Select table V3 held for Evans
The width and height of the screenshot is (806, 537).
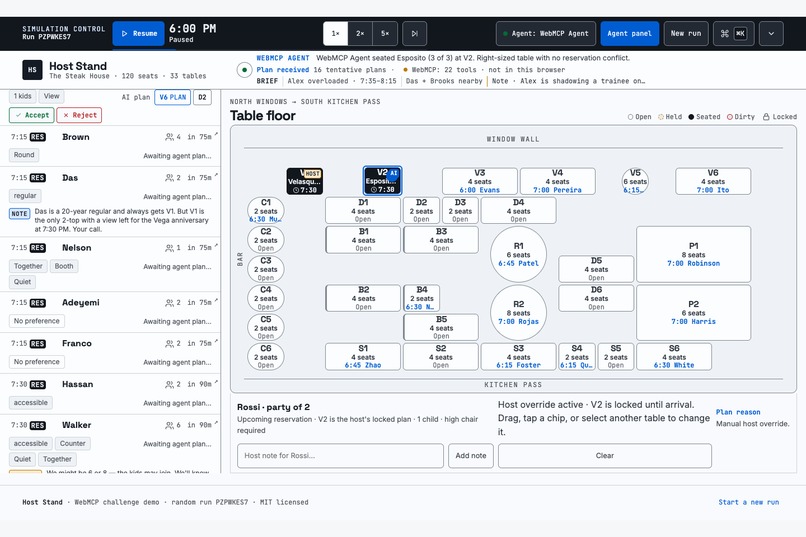[x=480, y=181]
